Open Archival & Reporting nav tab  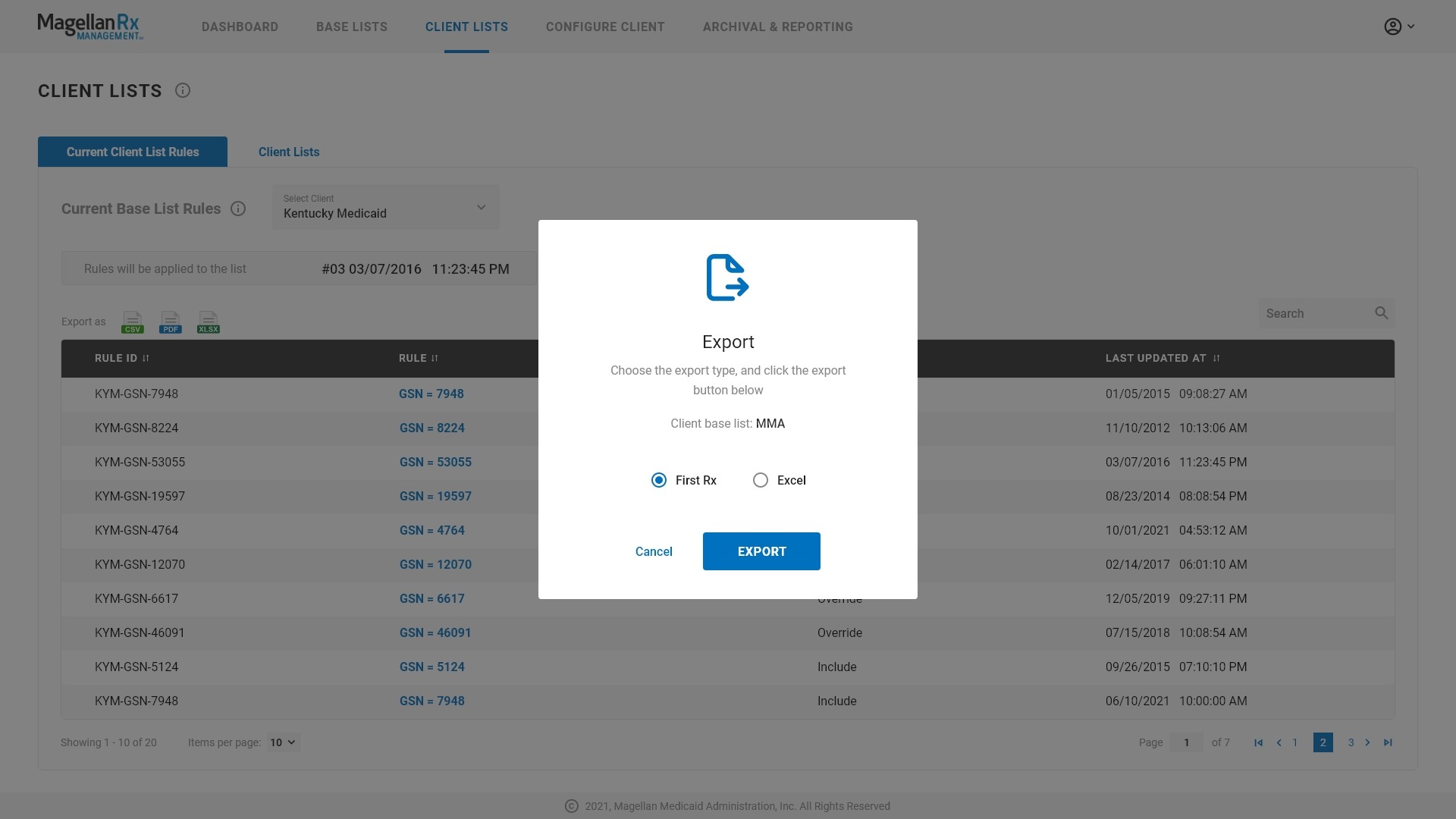[x=777, y=27]
